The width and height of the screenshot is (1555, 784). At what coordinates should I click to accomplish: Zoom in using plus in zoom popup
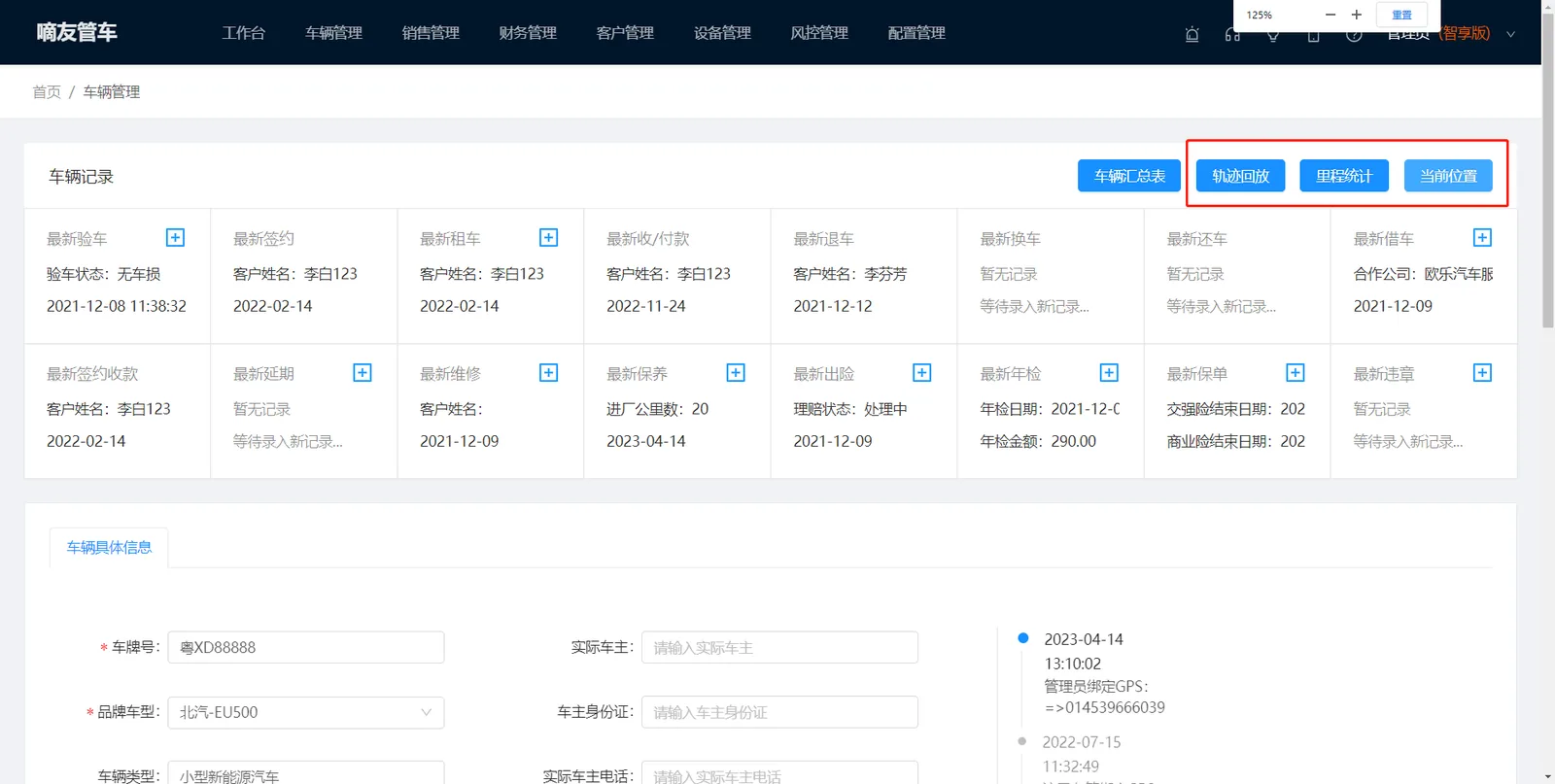(1357, 15)
